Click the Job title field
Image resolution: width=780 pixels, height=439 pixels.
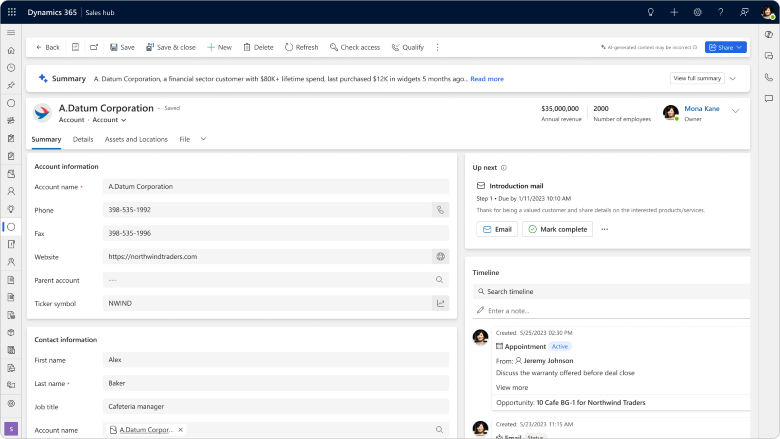(276, 406)
